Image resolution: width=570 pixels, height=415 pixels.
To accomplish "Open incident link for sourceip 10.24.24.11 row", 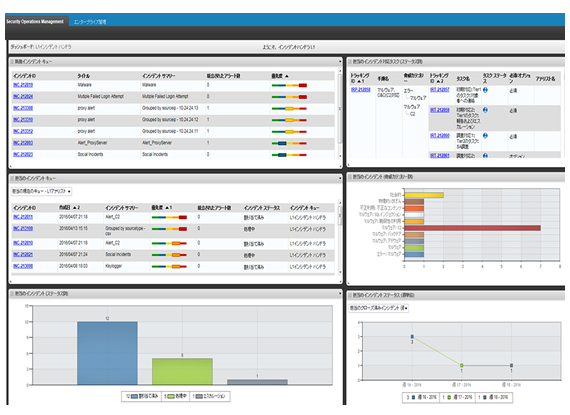I will point(23,132).
